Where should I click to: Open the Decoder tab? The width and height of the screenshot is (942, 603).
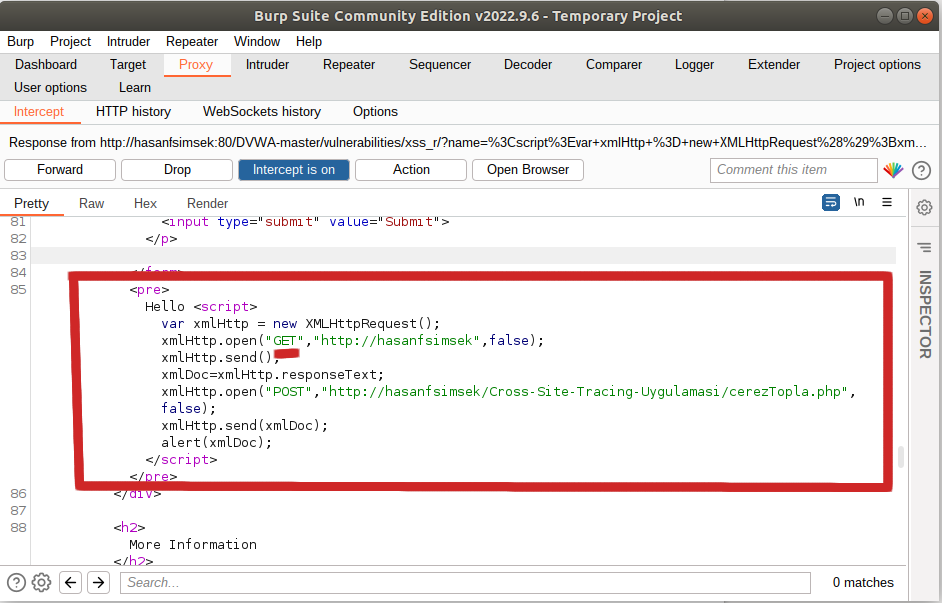pyautogui.click(x=528, y=64)
